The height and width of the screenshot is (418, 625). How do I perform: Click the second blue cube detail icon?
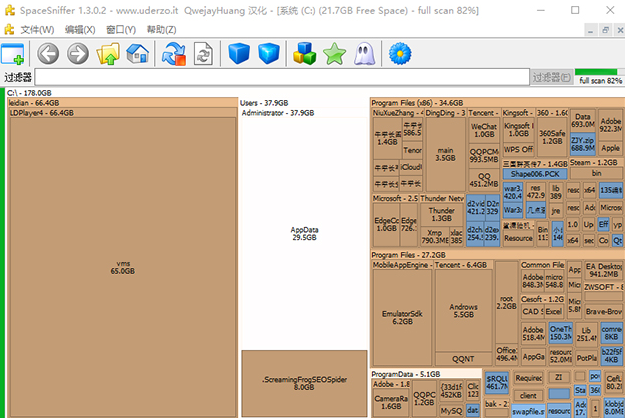coord(268,53)
